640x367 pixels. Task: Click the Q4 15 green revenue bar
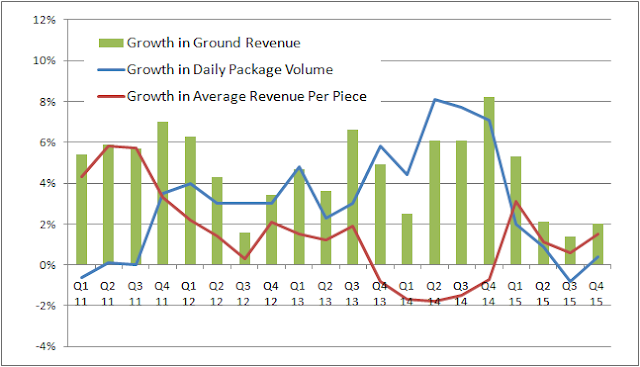click(598, 244)
